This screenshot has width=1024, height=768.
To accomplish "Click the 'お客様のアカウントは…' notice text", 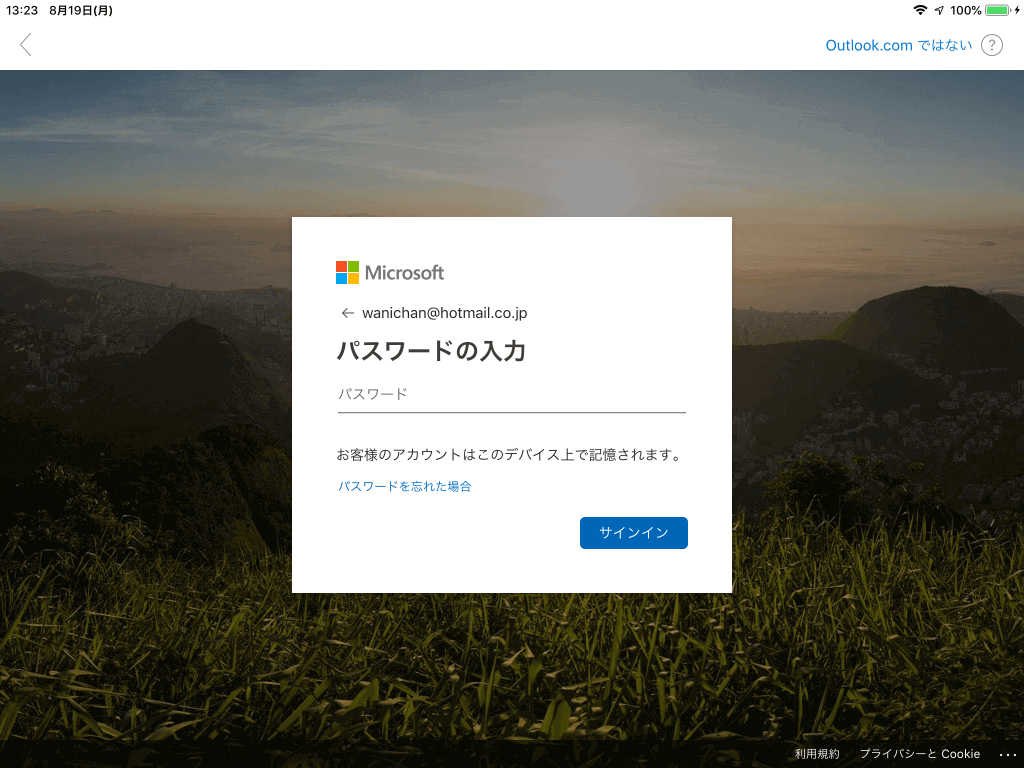I will coord(509,455).
